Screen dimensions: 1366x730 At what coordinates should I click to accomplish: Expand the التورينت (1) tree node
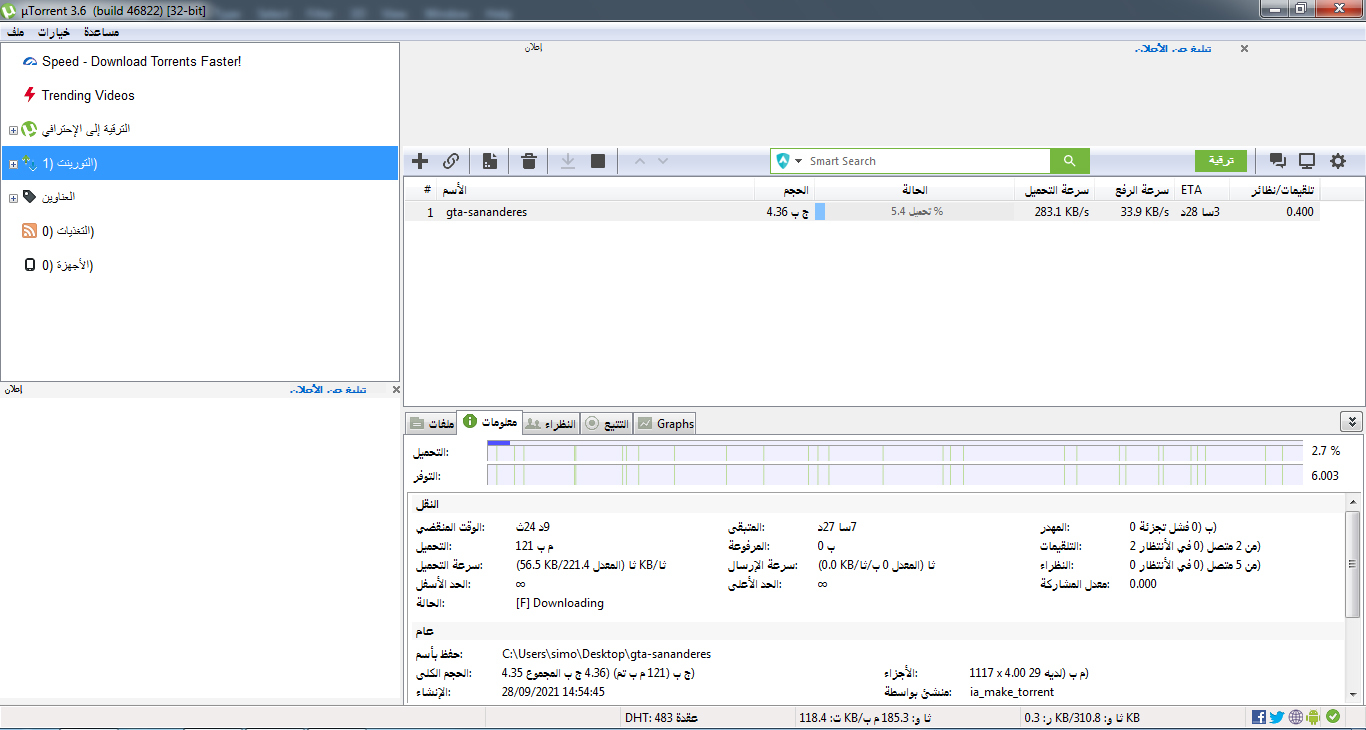[13, 164]
